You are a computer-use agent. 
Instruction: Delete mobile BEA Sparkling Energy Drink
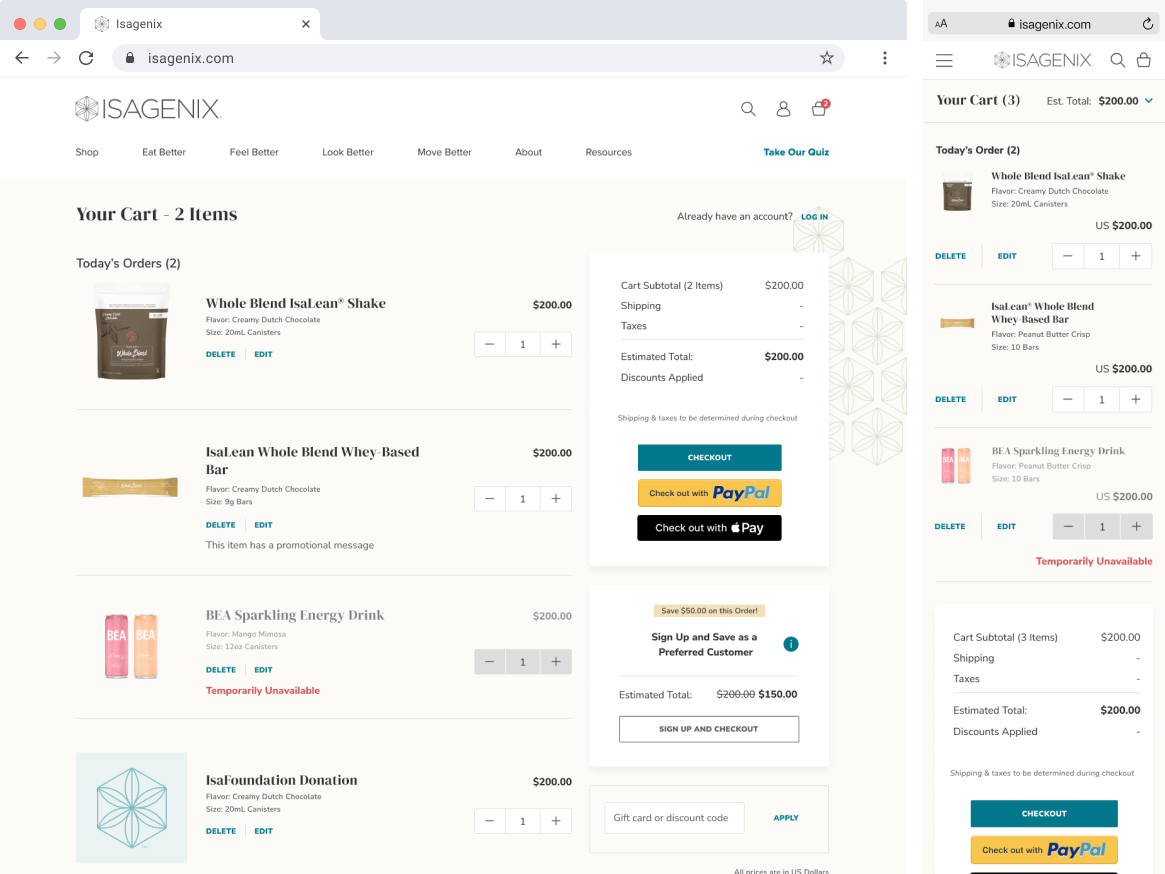pos(950,526)
